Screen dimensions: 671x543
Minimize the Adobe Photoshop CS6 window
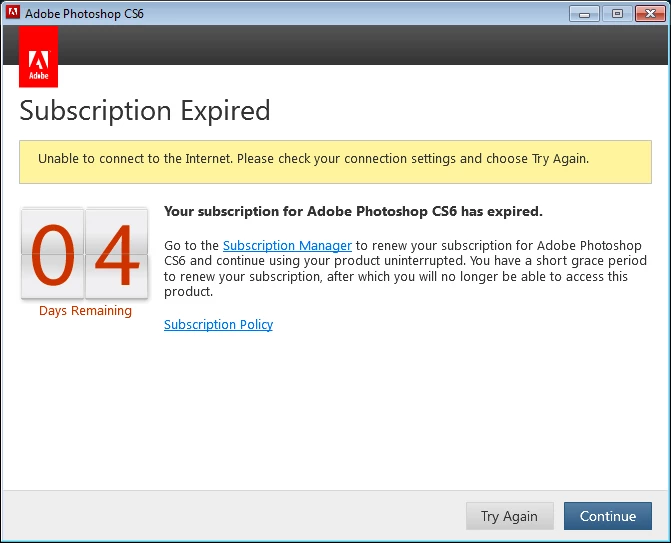click(x=585, y=14)
